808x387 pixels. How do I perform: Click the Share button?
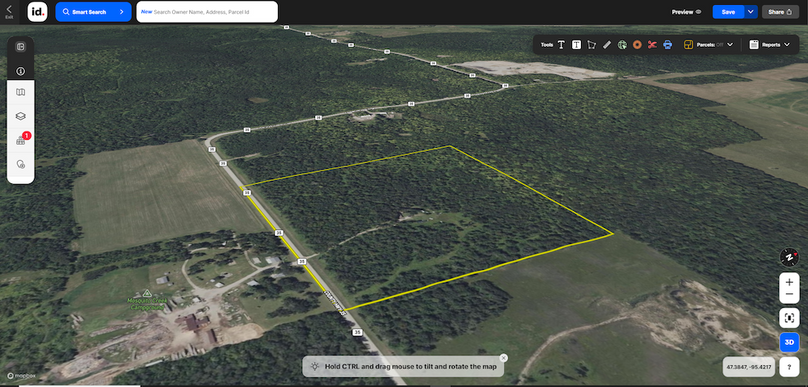tap(780, 12)
